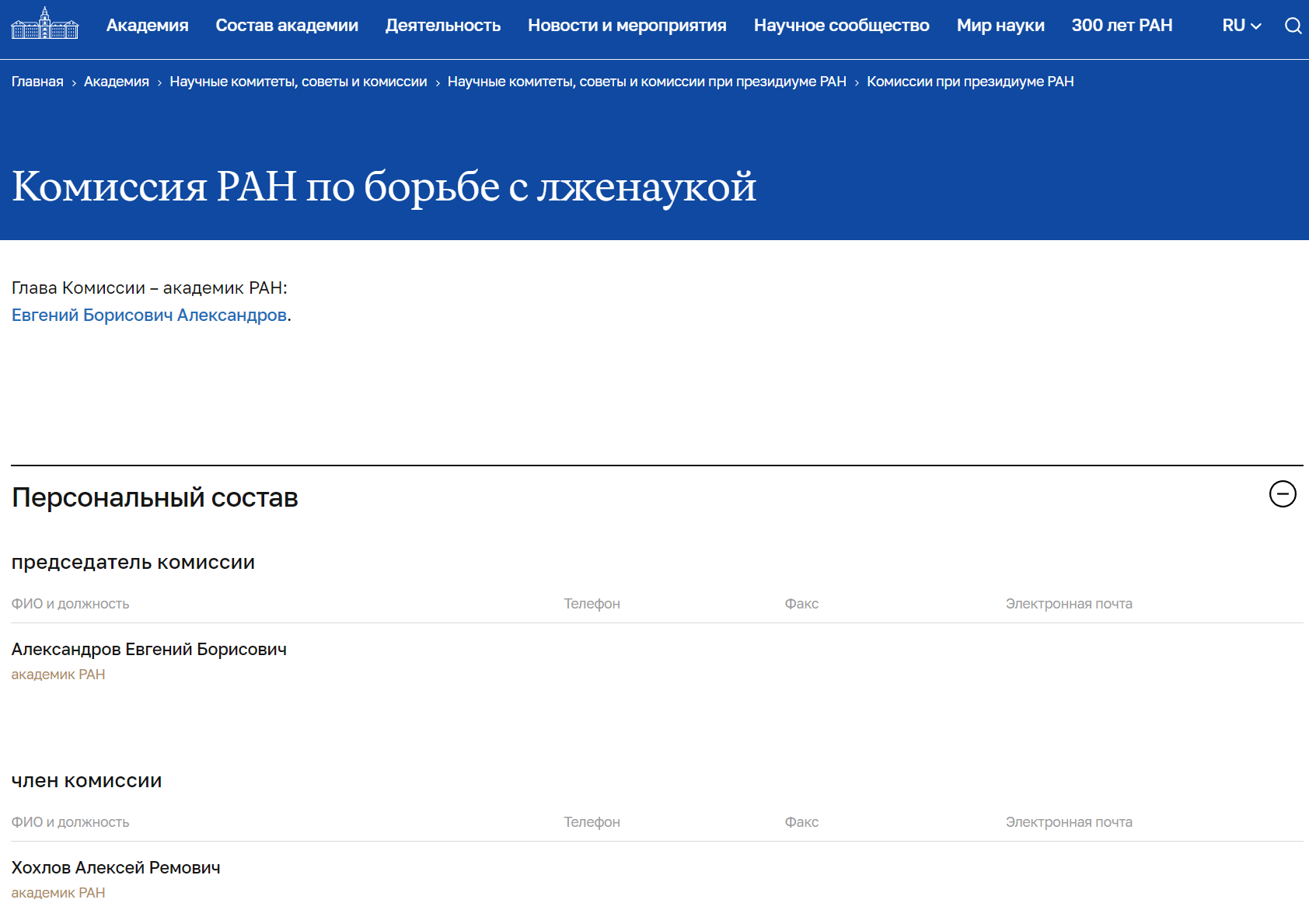The image size is (1309, 924).
Task: Click Факс column header under председатель комиссии
Action: [801, 604]
